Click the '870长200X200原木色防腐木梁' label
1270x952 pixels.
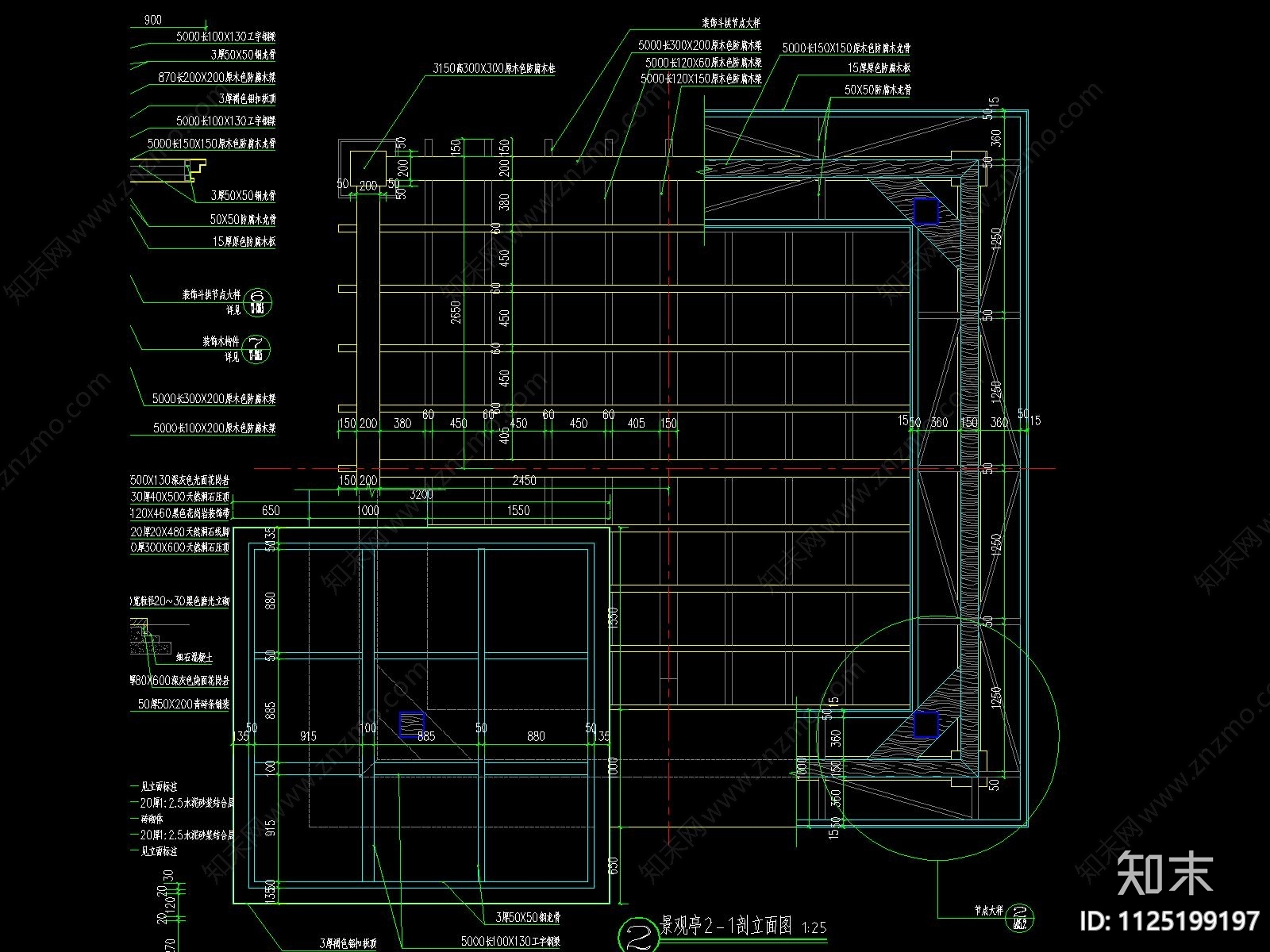click(217, 78)
